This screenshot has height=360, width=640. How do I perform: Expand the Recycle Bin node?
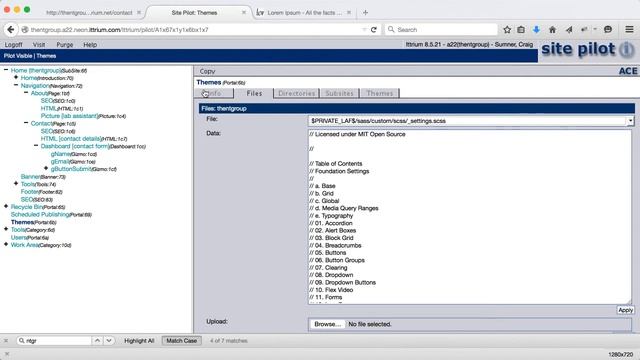tap(6, 207)
